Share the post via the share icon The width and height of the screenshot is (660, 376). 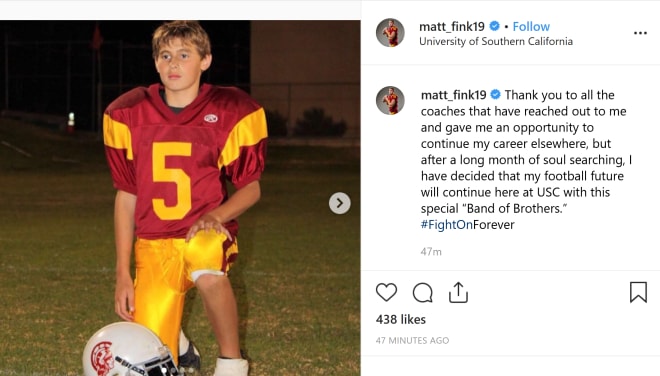[458, 292]
